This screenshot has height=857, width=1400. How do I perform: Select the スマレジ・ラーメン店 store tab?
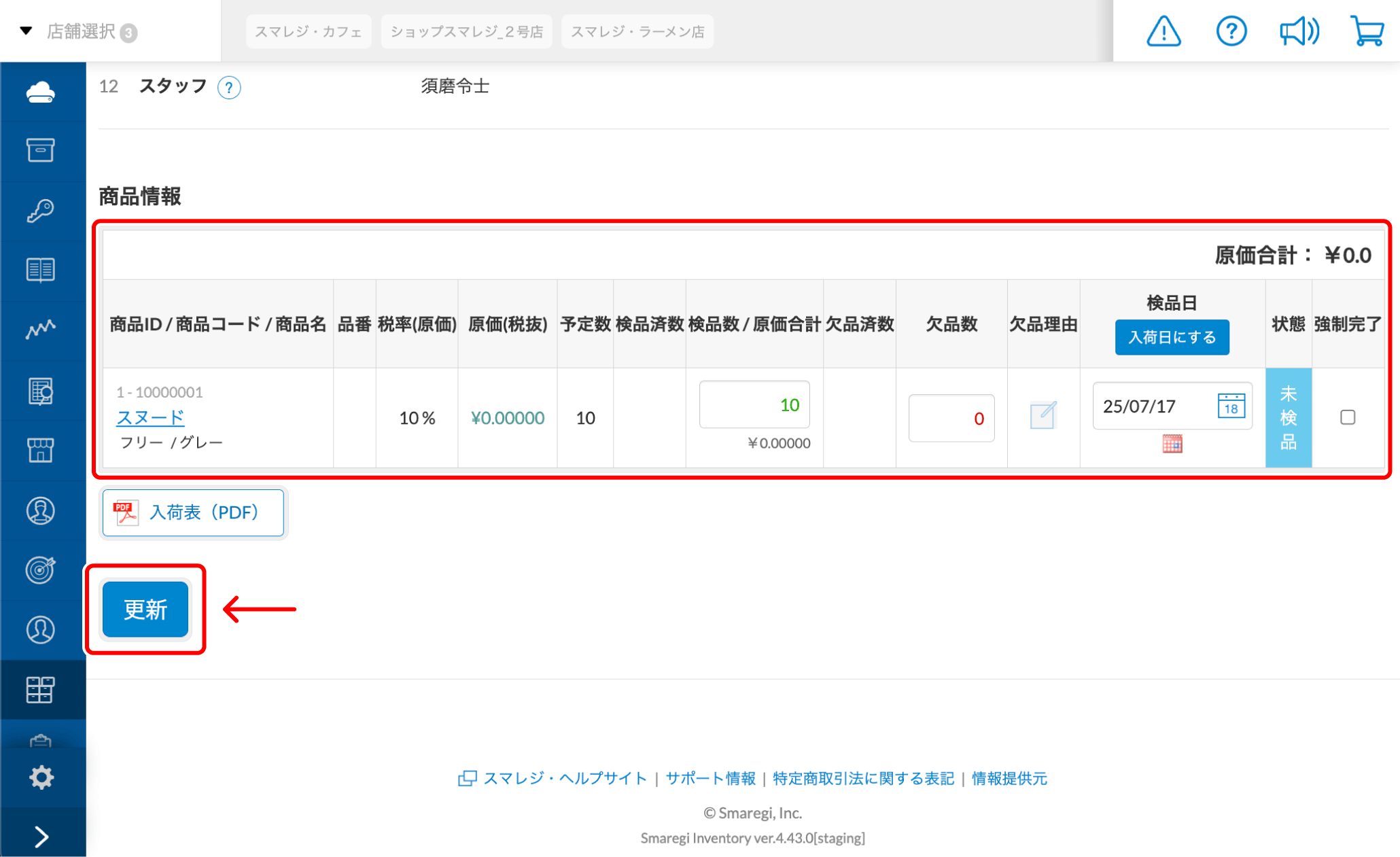637,32
